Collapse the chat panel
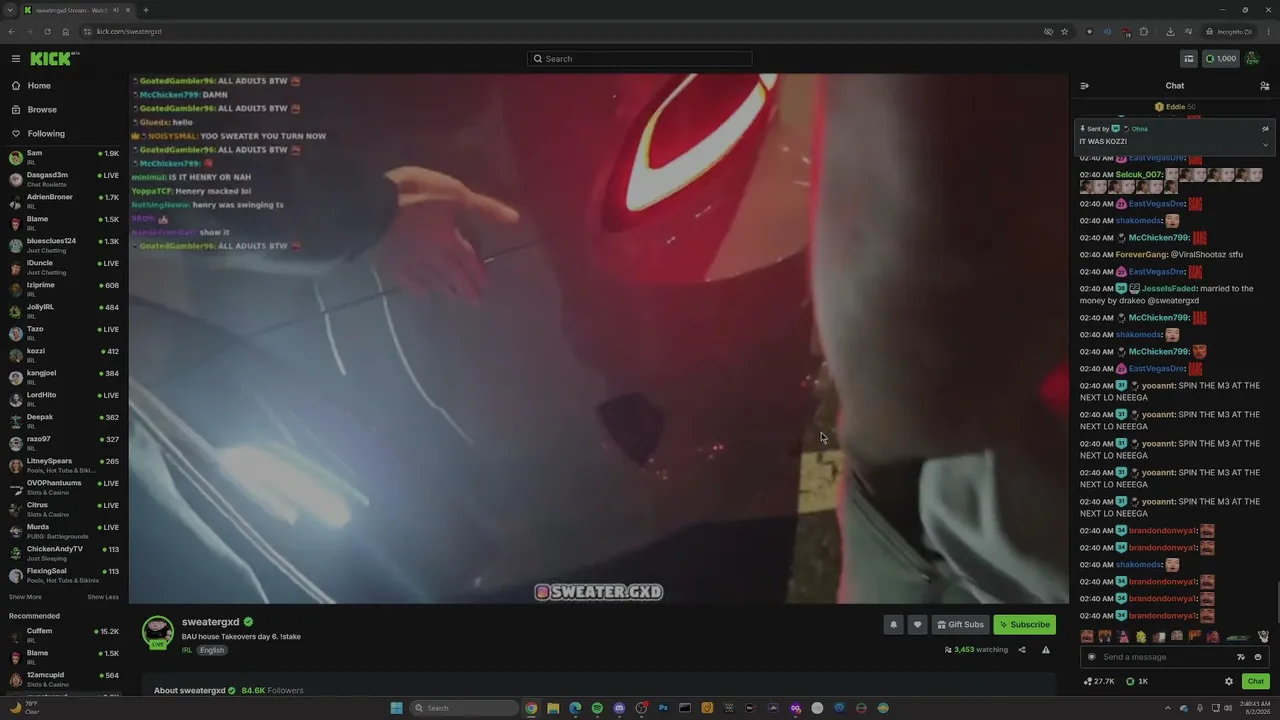Image resolution: width=1280 pixels, height=720 pixels. [x=1085, y=86]
